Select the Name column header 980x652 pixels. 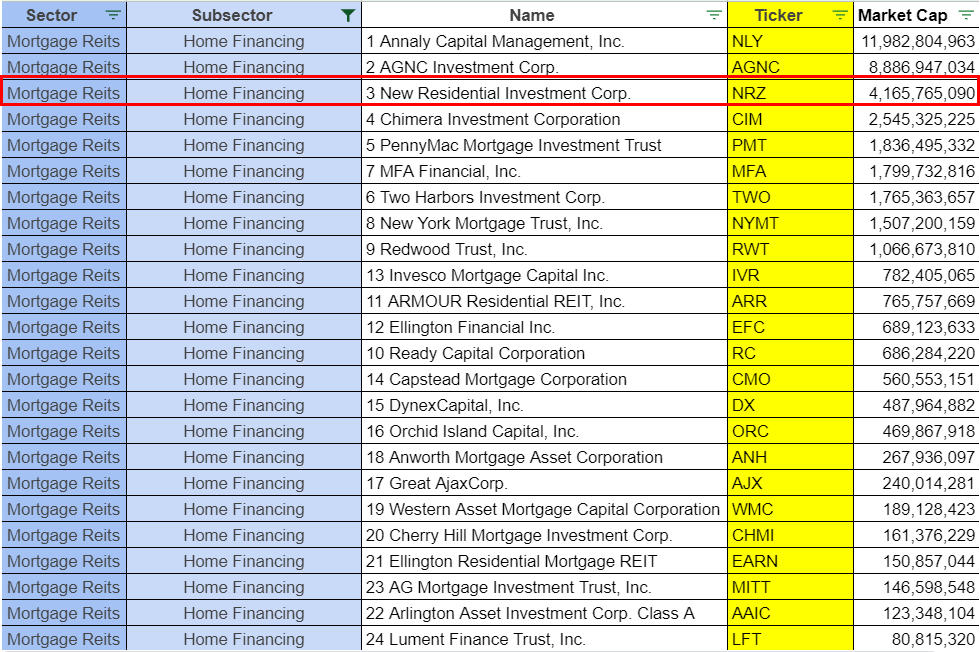(544, 15)
